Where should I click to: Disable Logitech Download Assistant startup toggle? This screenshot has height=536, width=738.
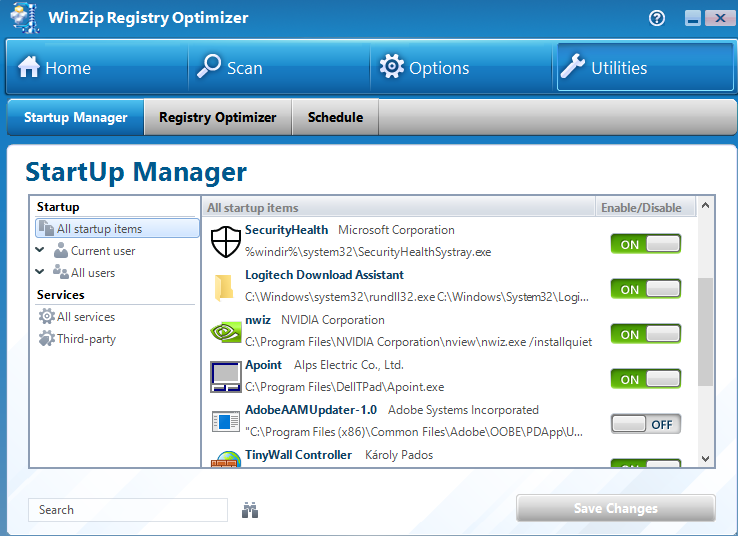(x=646, y=289)
